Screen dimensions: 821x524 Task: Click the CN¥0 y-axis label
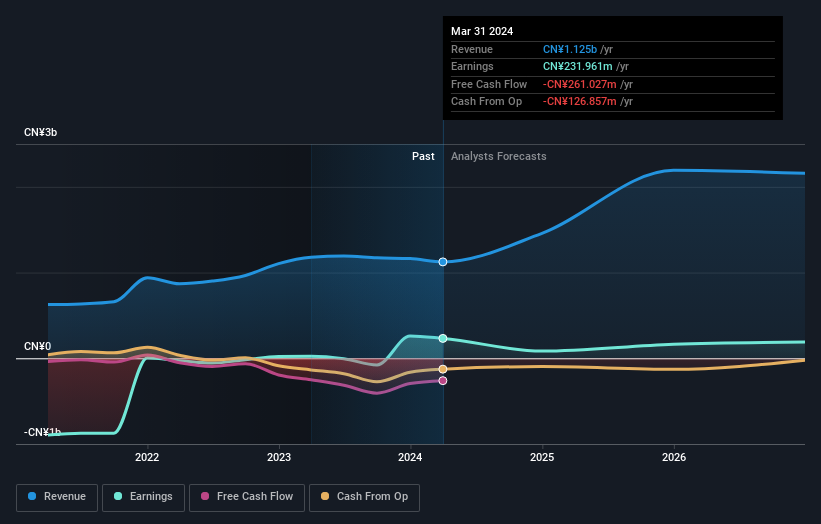click(38, 347)
